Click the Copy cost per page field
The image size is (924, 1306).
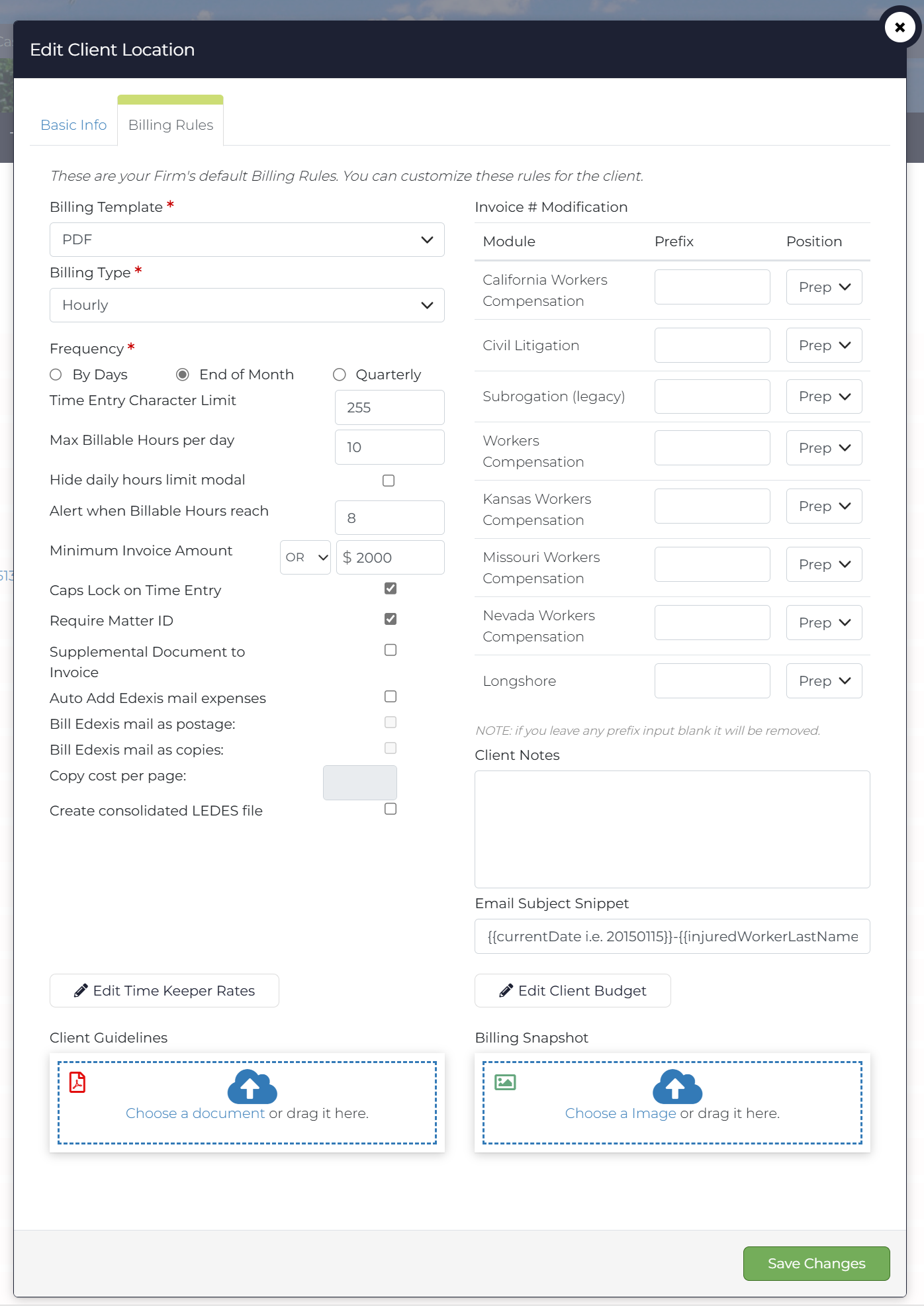[x=360, y=782]
